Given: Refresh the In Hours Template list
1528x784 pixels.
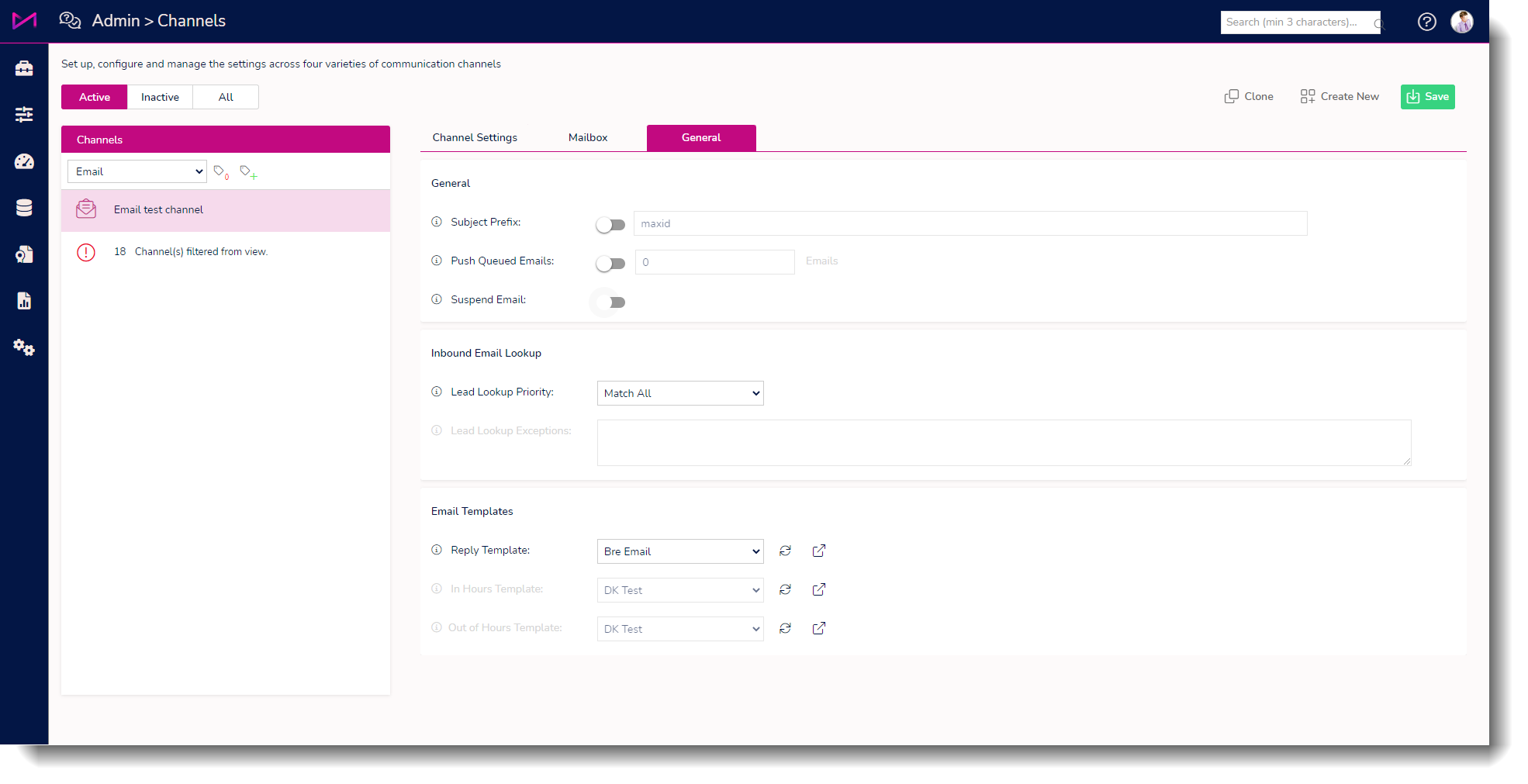Looking at the screenshot, I should [x=785, y=589].
